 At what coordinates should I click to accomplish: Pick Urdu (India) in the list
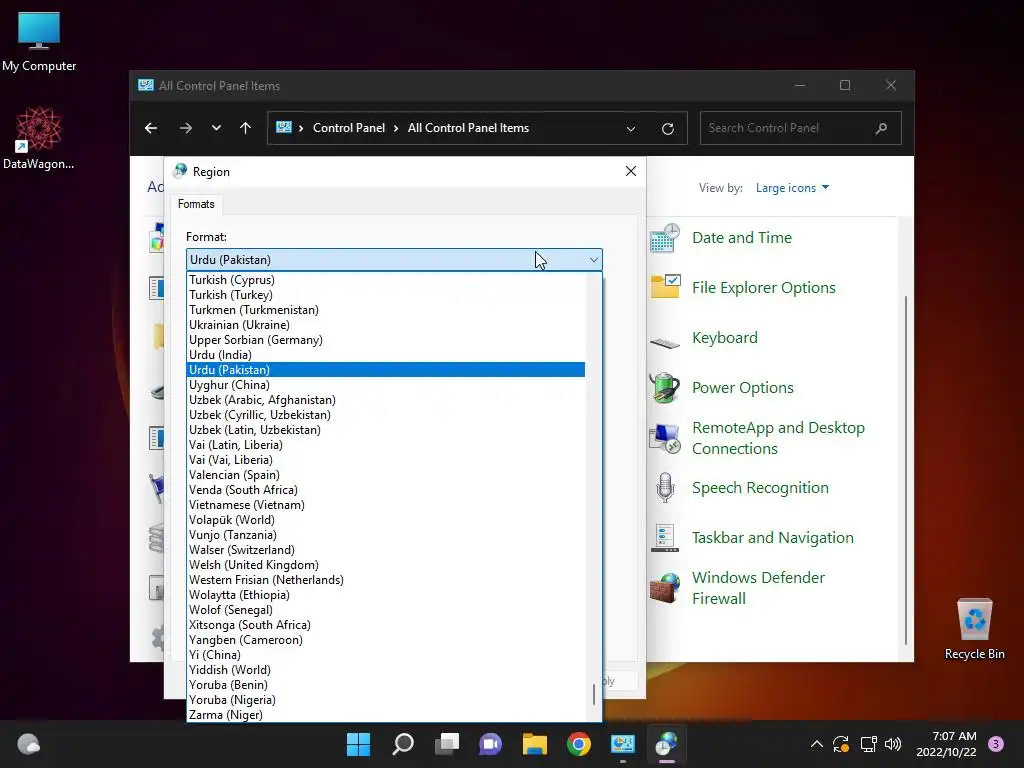pos(385,355)
